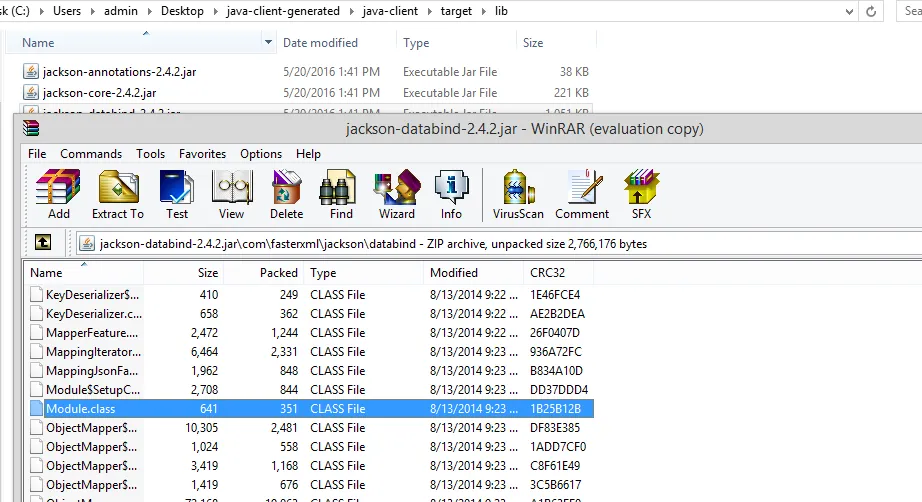
Task: Open the Tools menu
Action: point(151,154)
